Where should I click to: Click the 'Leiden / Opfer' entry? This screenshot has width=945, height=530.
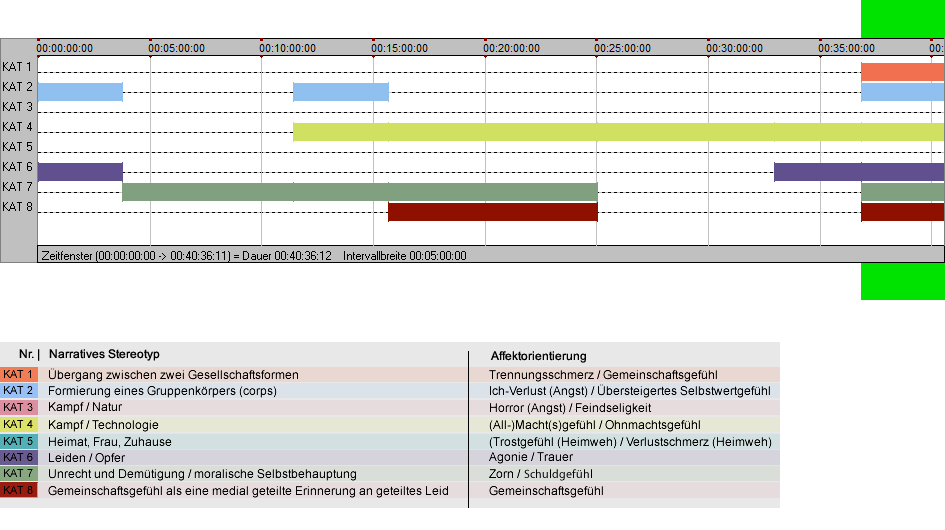pos(86,458)
